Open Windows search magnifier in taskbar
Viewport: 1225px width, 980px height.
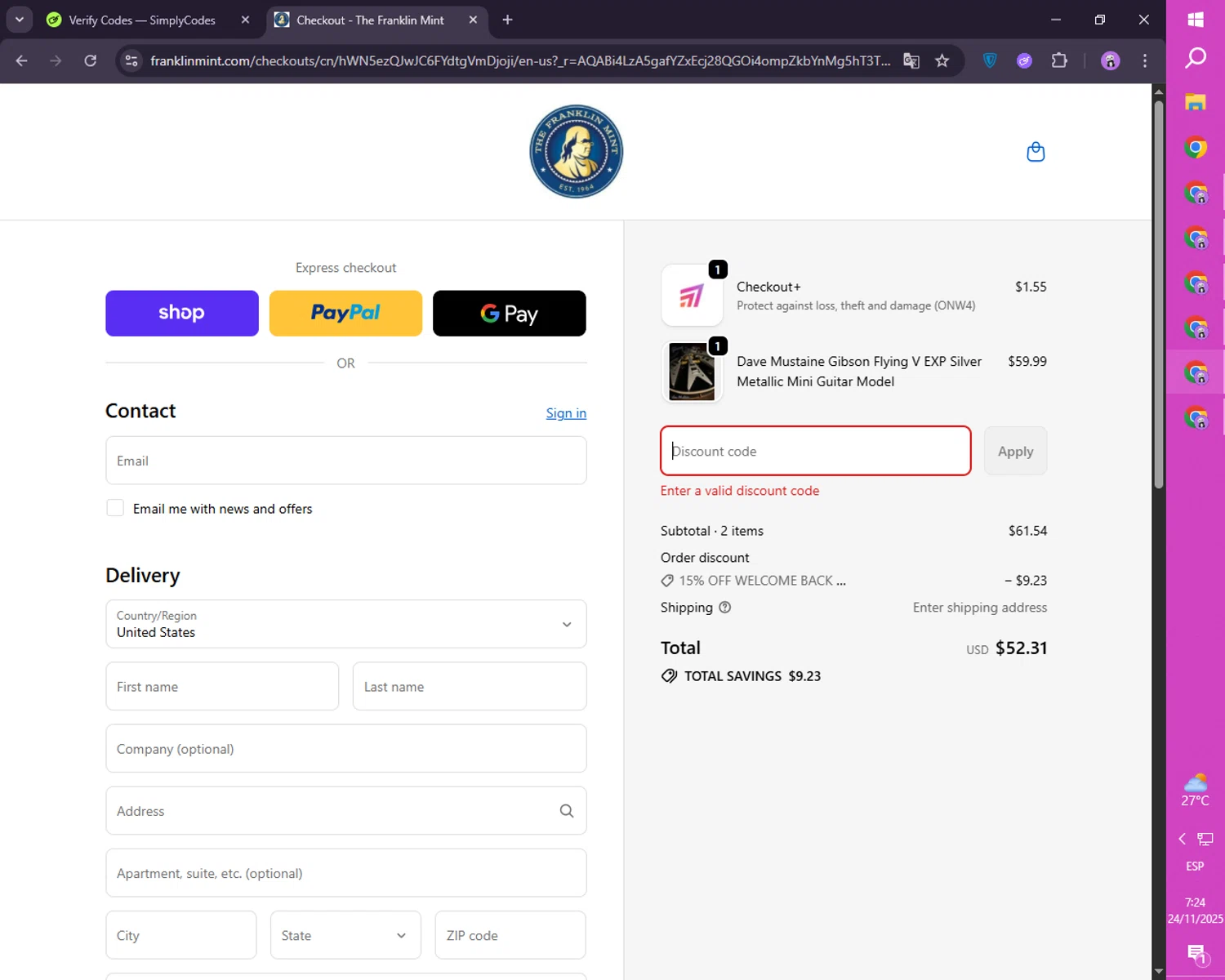point(1196,58)
